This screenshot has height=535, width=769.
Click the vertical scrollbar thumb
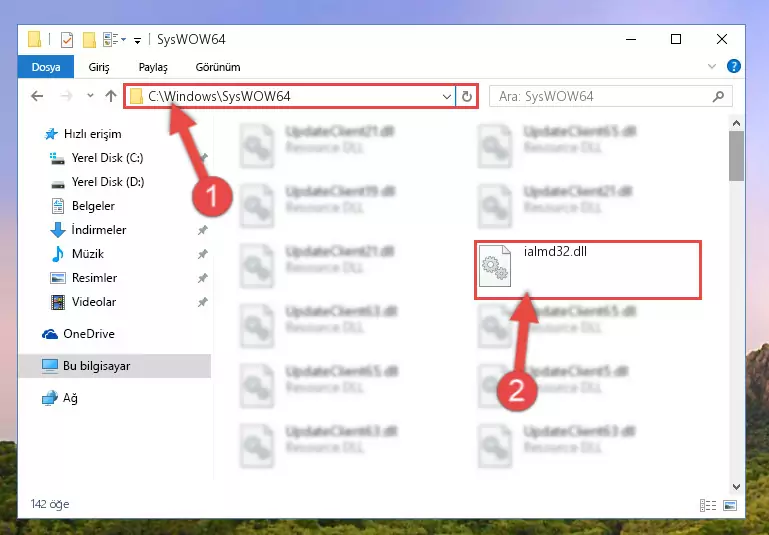pyautogui.click(x=736, y=156)
